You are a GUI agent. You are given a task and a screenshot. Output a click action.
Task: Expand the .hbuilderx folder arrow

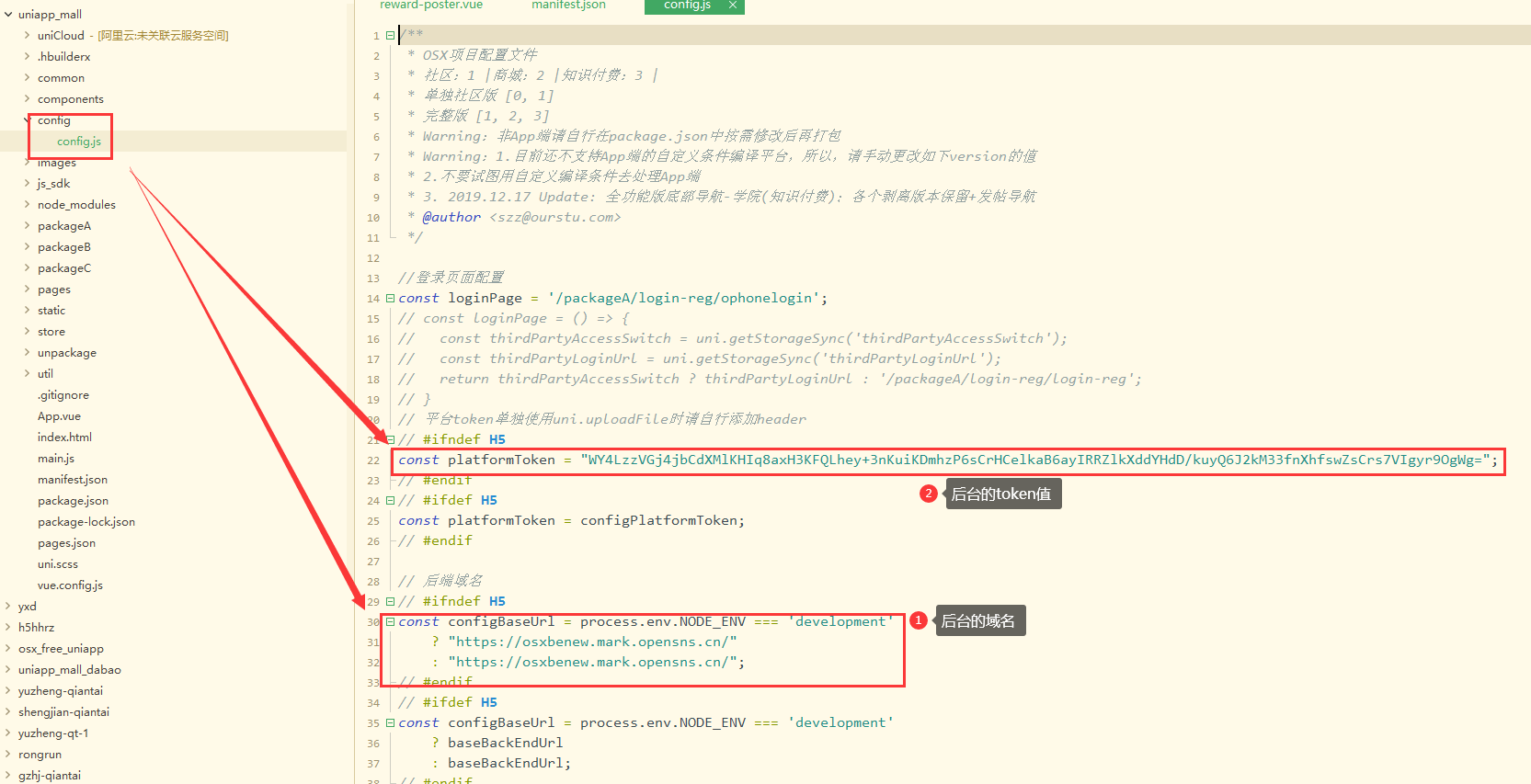(x=27, y=57)
